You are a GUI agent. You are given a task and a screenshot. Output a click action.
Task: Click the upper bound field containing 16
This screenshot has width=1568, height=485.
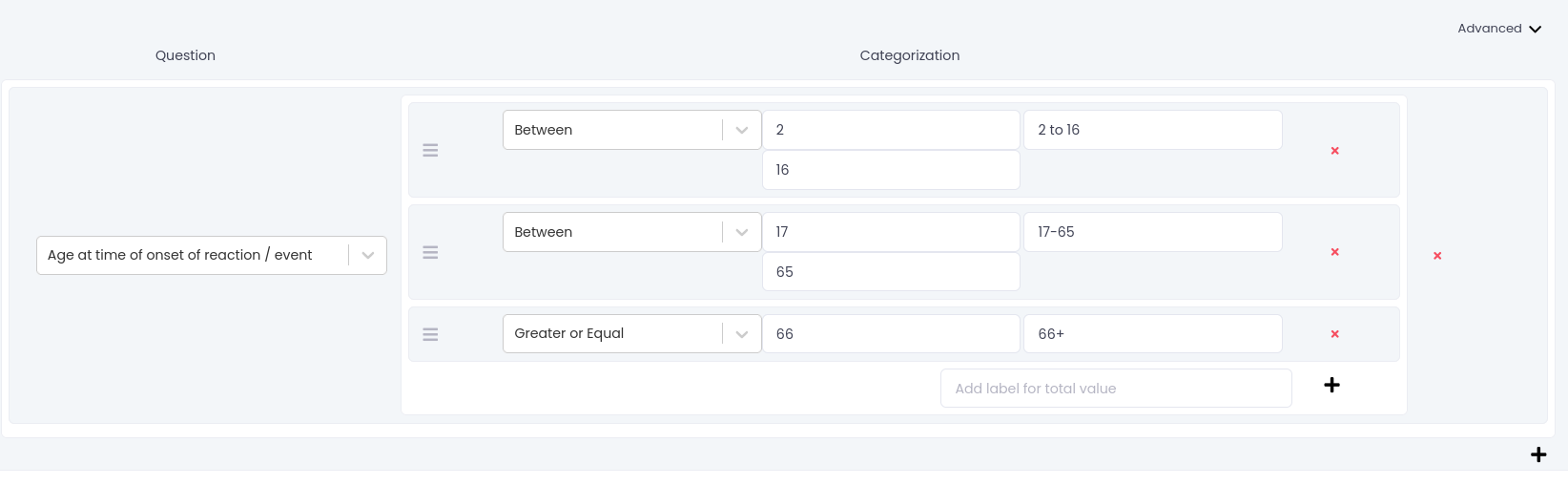click(891, 170)
